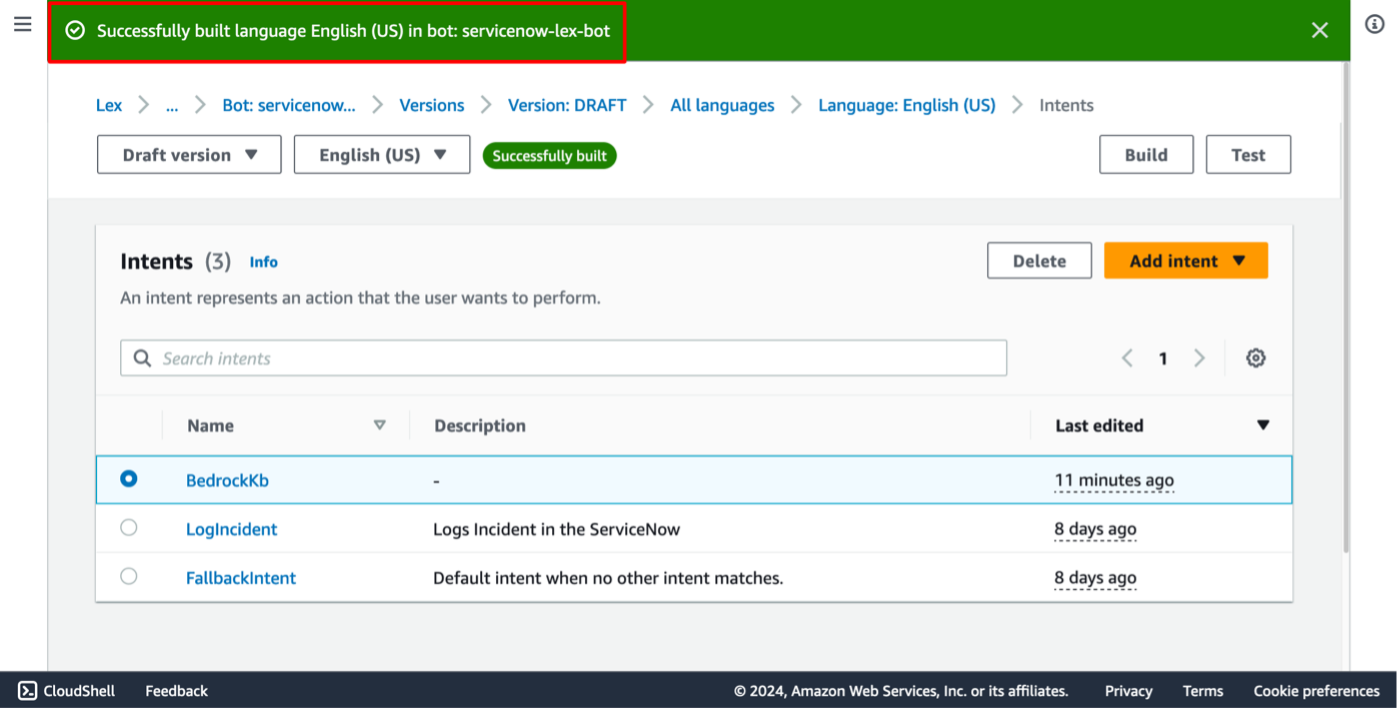
Task: Open Cookie preferences in footer
Action: pyautogui.click(x=1316, y=691)
